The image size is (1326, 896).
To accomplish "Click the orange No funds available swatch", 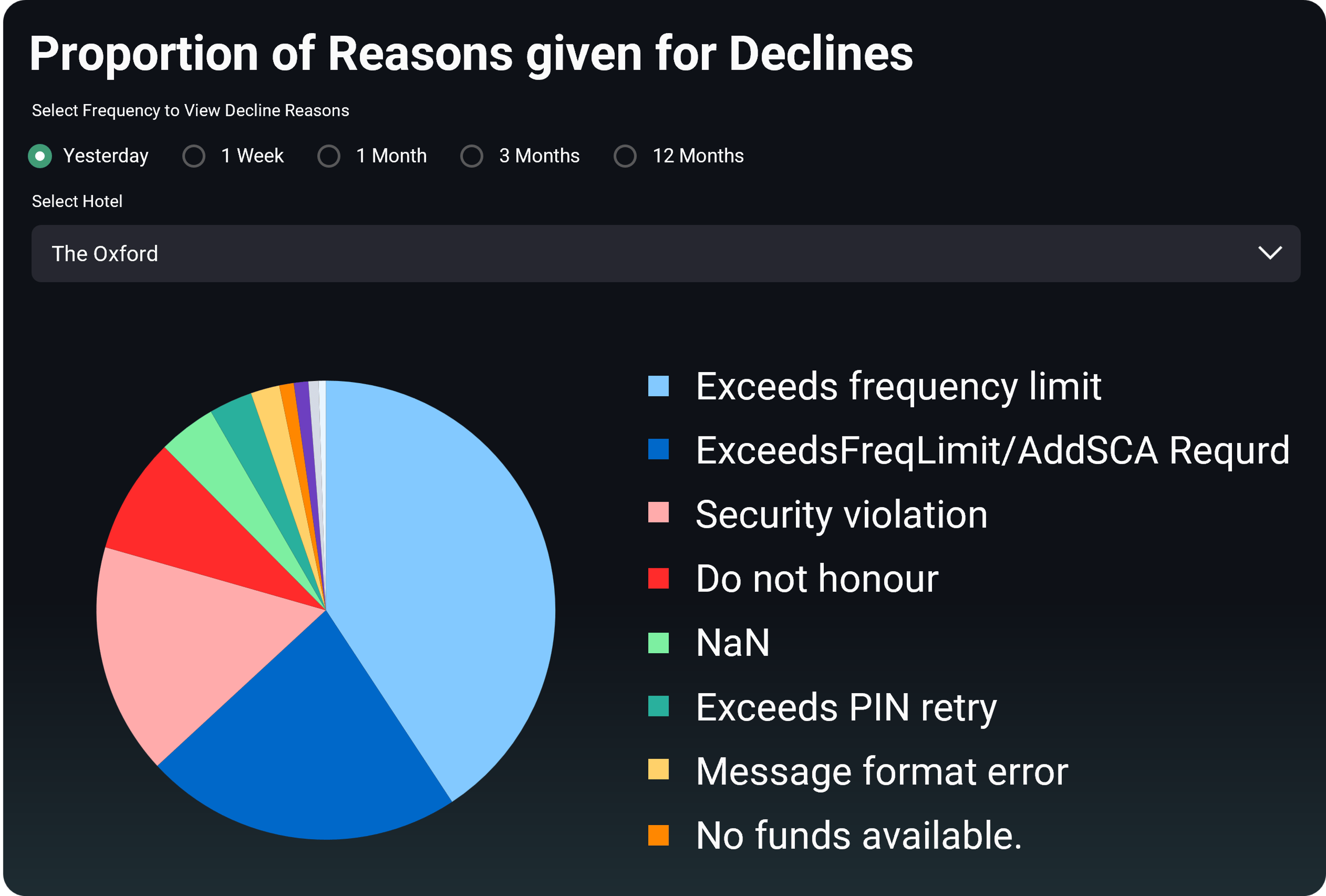I will pos(658,835).
